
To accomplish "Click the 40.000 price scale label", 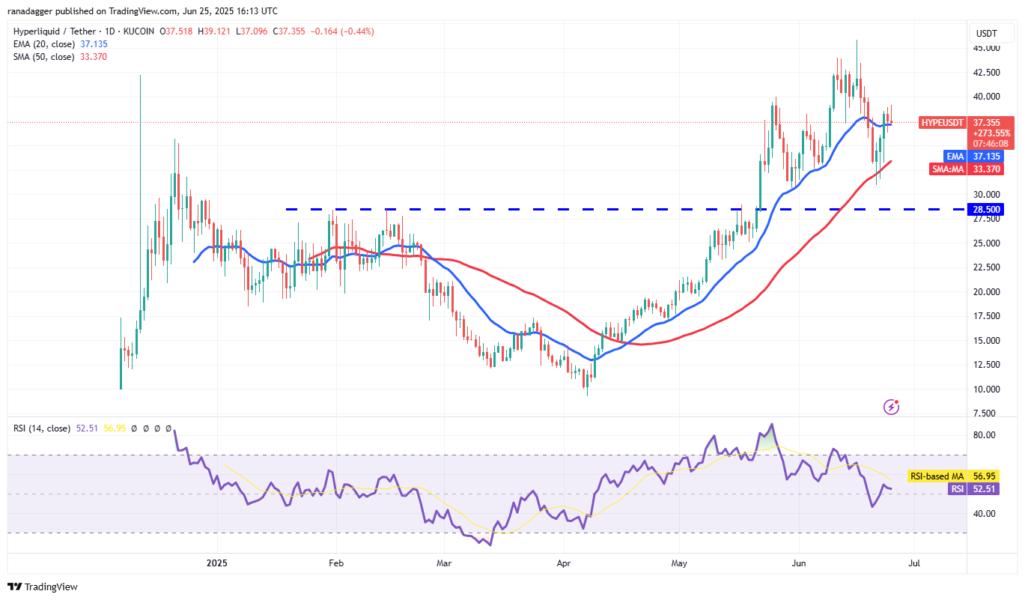I will tap(986, 97).
